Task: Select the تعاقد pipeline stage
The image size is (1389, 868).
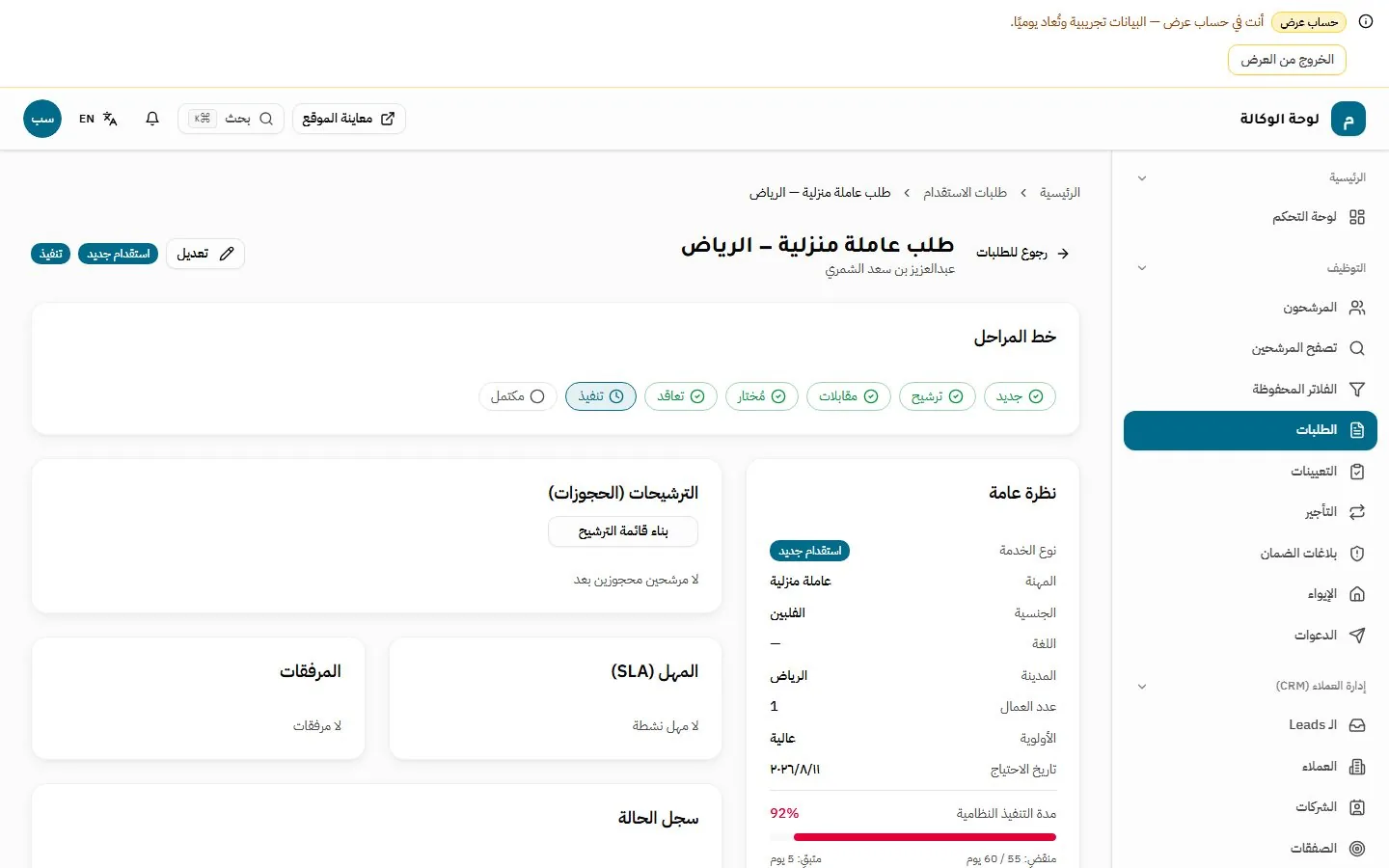Action: [x=681, y=396]
